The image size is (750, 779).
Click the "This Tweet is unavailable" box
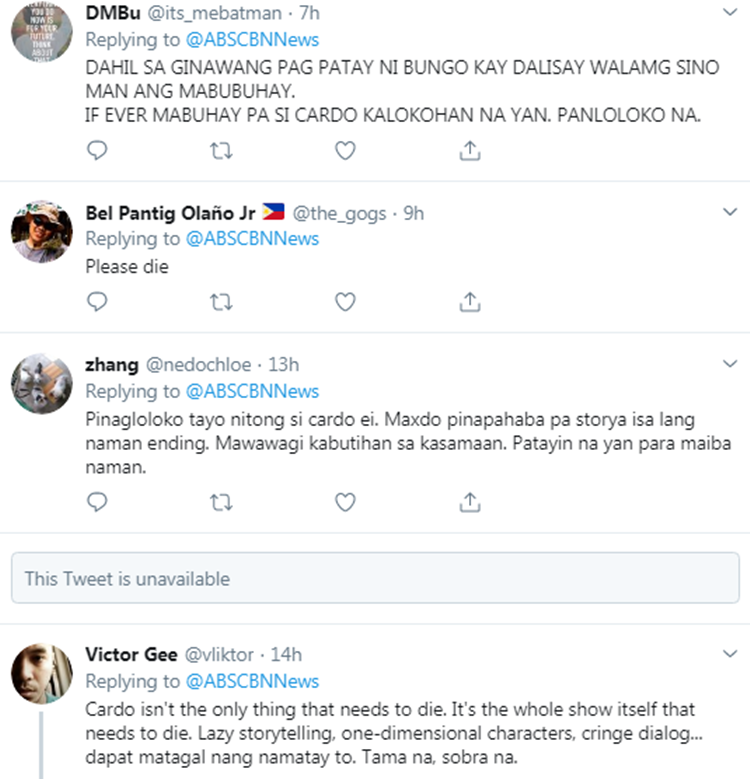375,579
